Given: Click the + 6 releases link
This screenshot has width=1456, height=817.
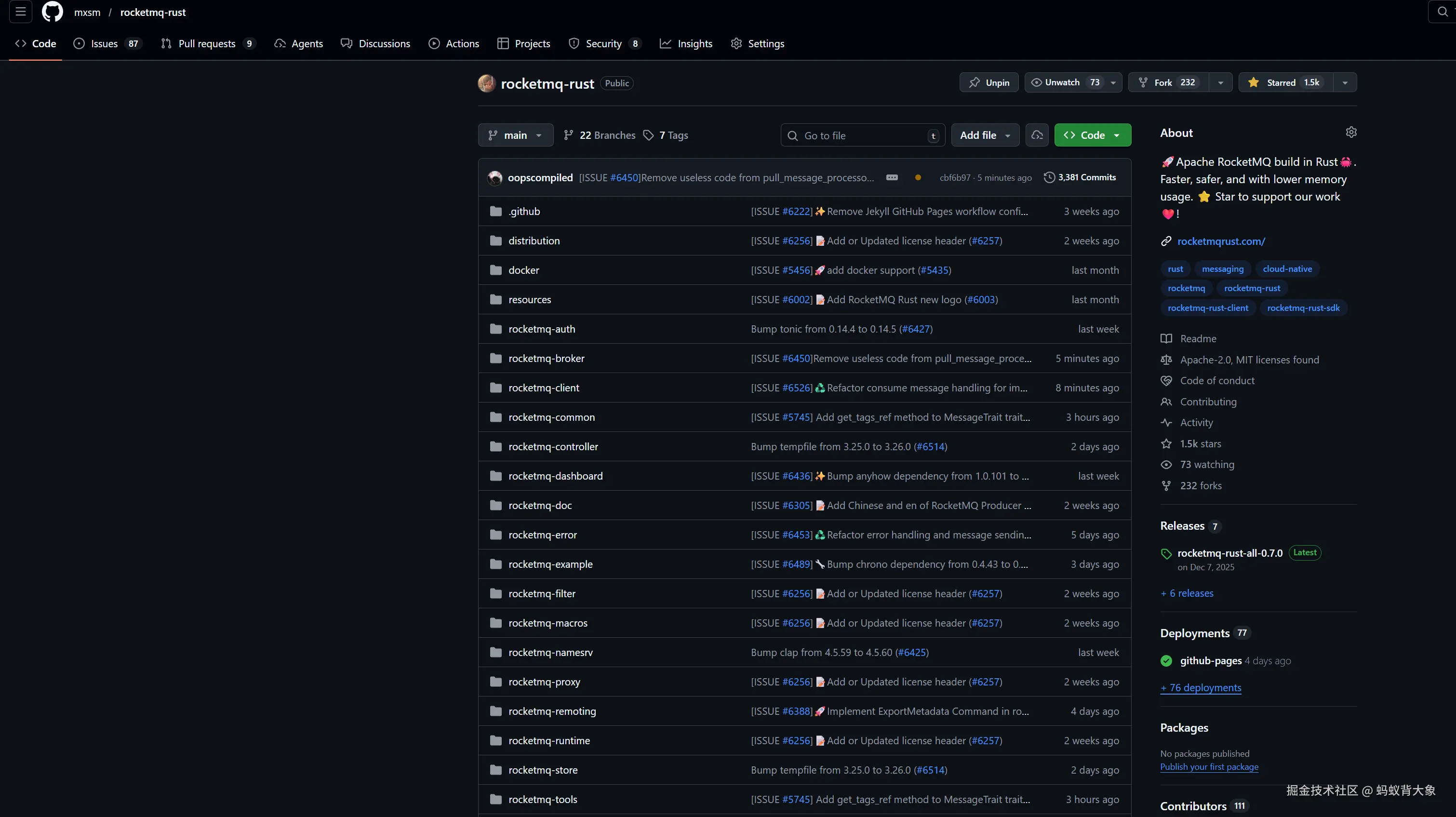Looking at the screenshot, I should pos(1187,593).
